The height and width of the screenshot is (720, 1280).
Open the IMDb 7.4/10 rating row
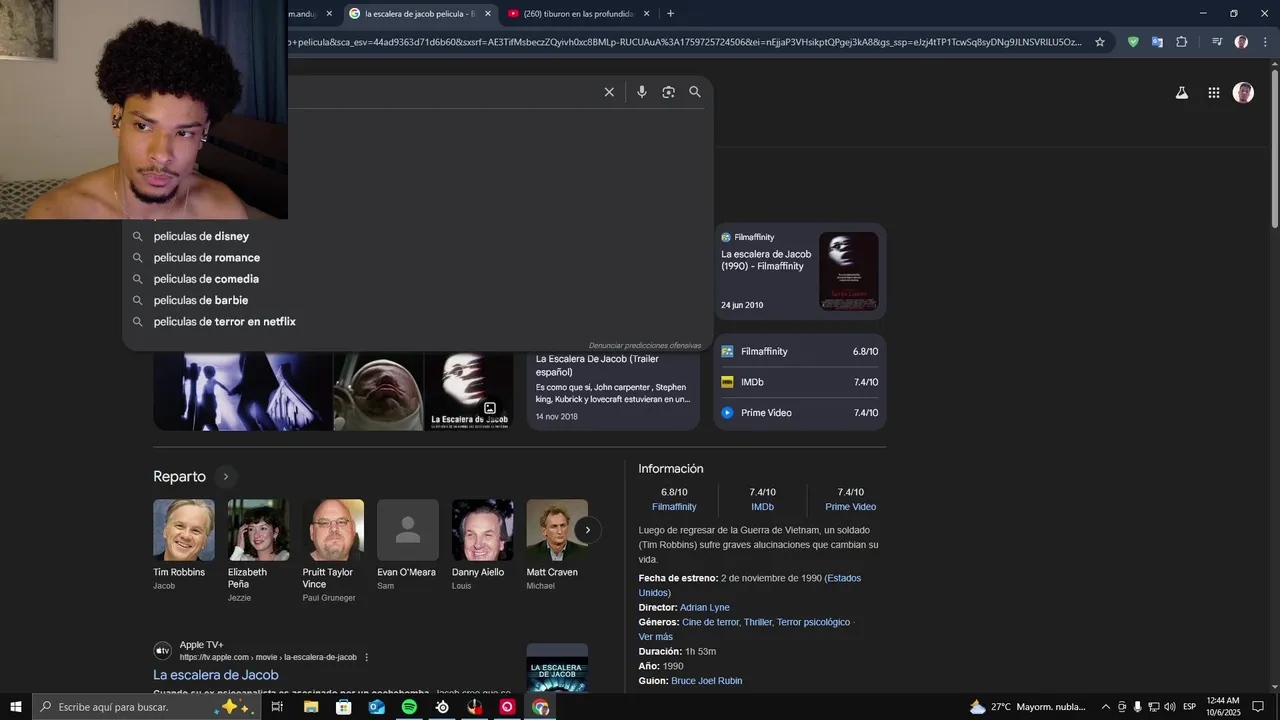click(800, 382)
